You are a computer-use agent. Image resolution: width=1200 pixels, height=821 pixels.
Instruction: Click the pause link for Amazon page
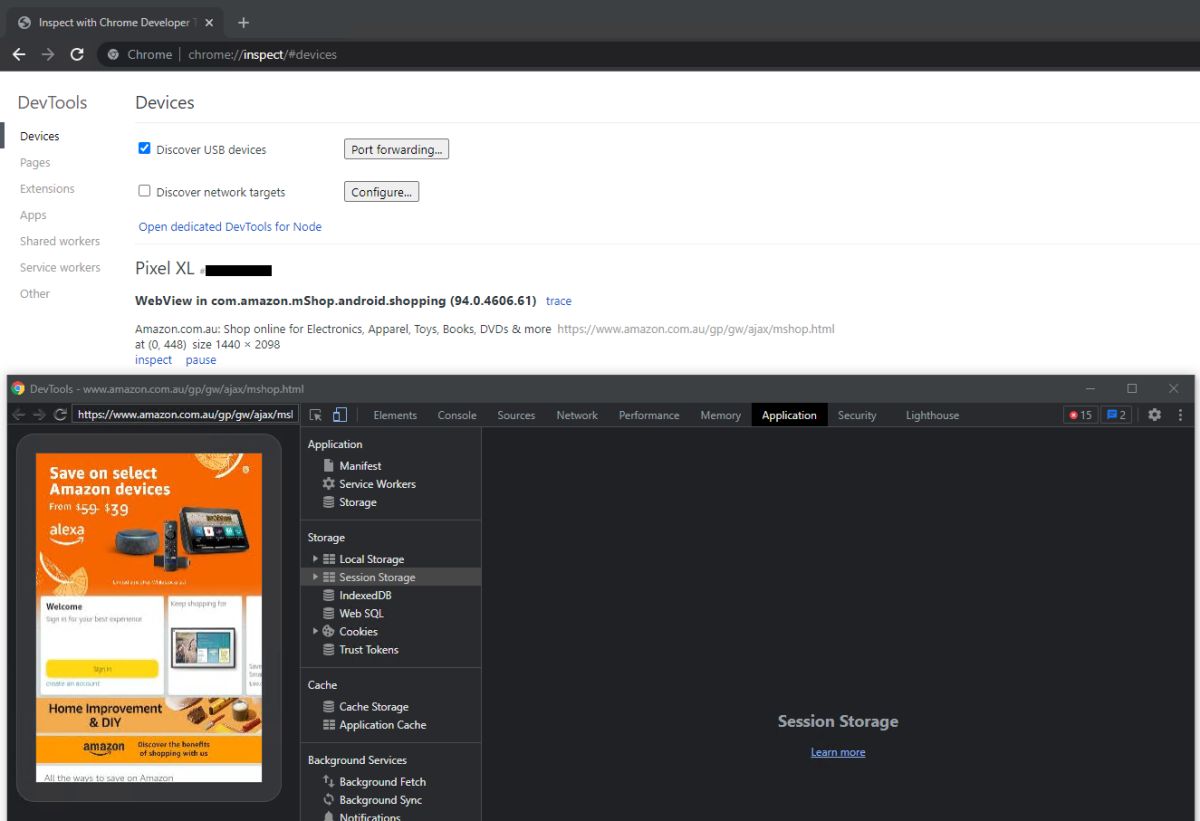pos(201,360)
